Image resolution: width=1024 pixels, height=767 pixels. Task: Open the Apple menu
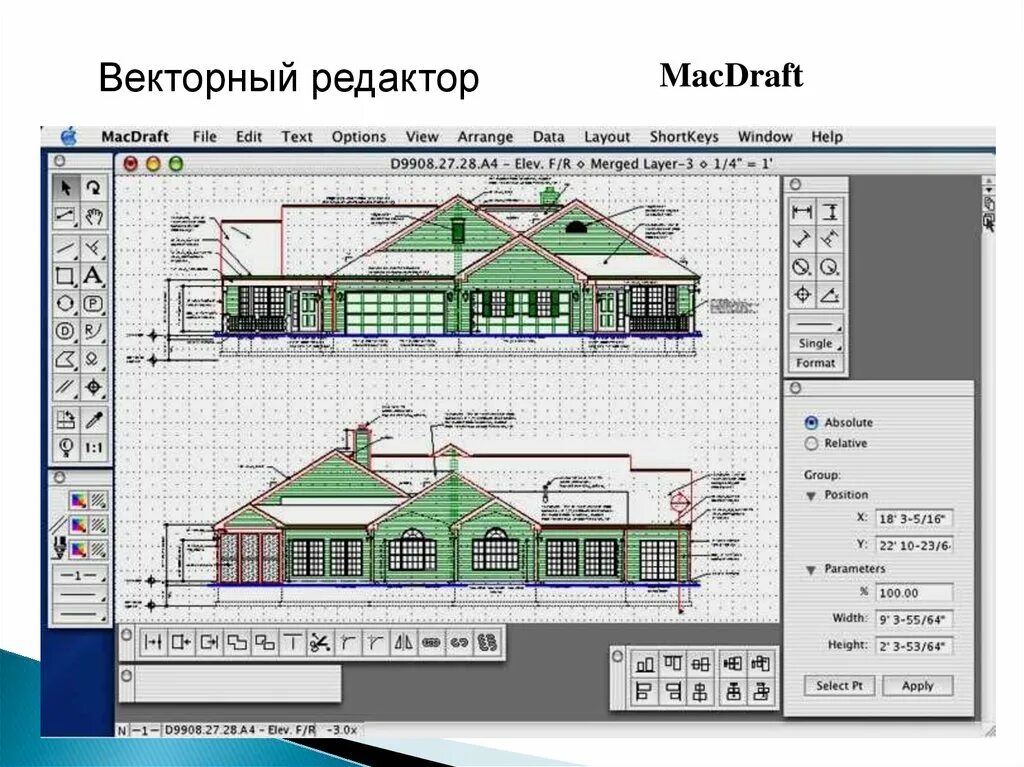[69, 137]
